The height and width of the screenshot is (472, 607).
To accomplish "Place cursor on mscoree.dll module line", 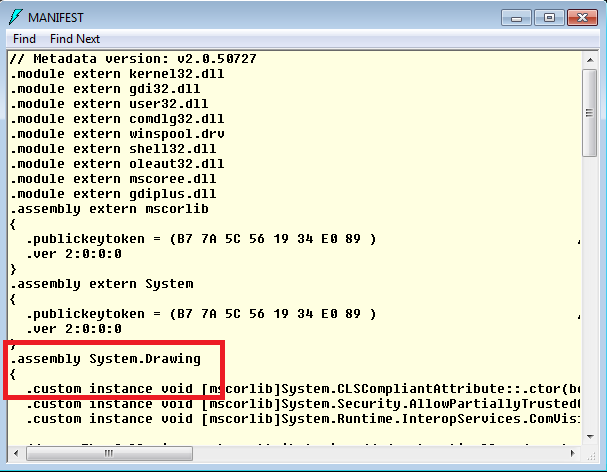I will coord(113,179).
